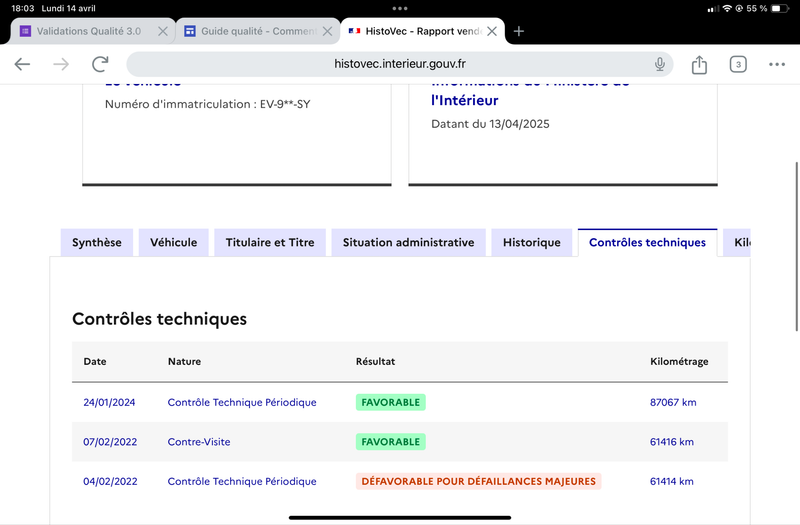Click the Kilométrage column header
Viewport: 800px width, 525px height.
coord(679,362)
